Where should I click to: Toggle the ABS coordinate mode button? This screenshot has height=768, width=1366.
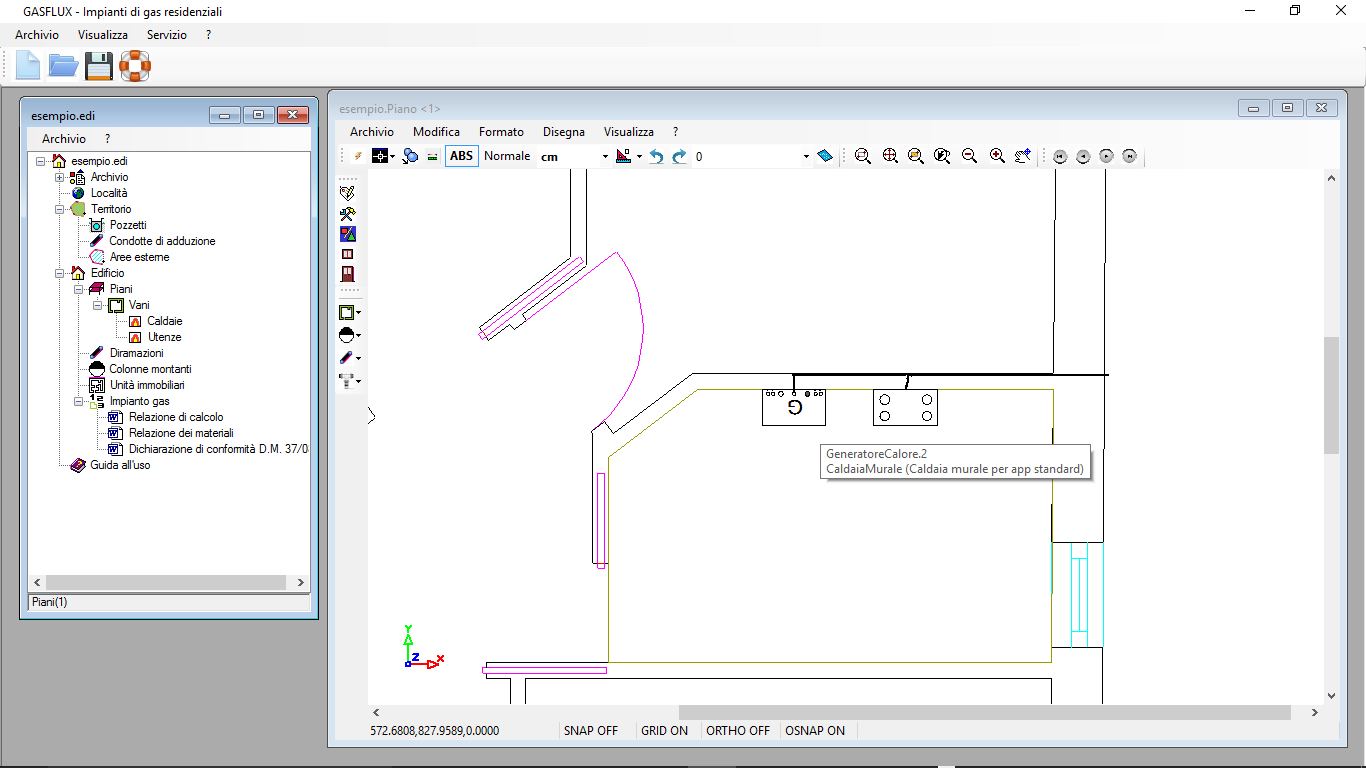tap(461, 156)
